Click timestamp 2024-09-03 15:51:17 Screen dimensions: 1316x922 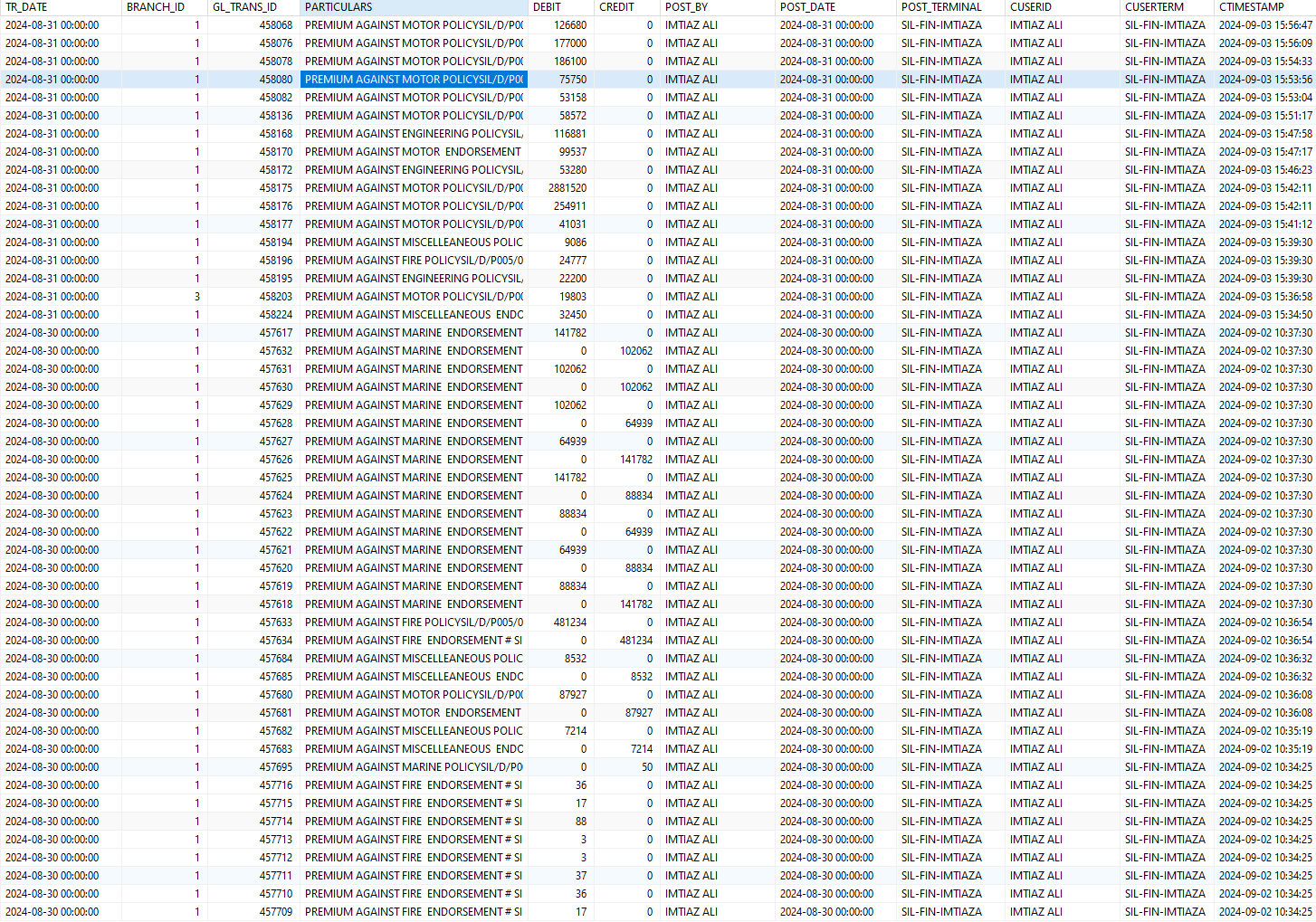point(1265,116)
